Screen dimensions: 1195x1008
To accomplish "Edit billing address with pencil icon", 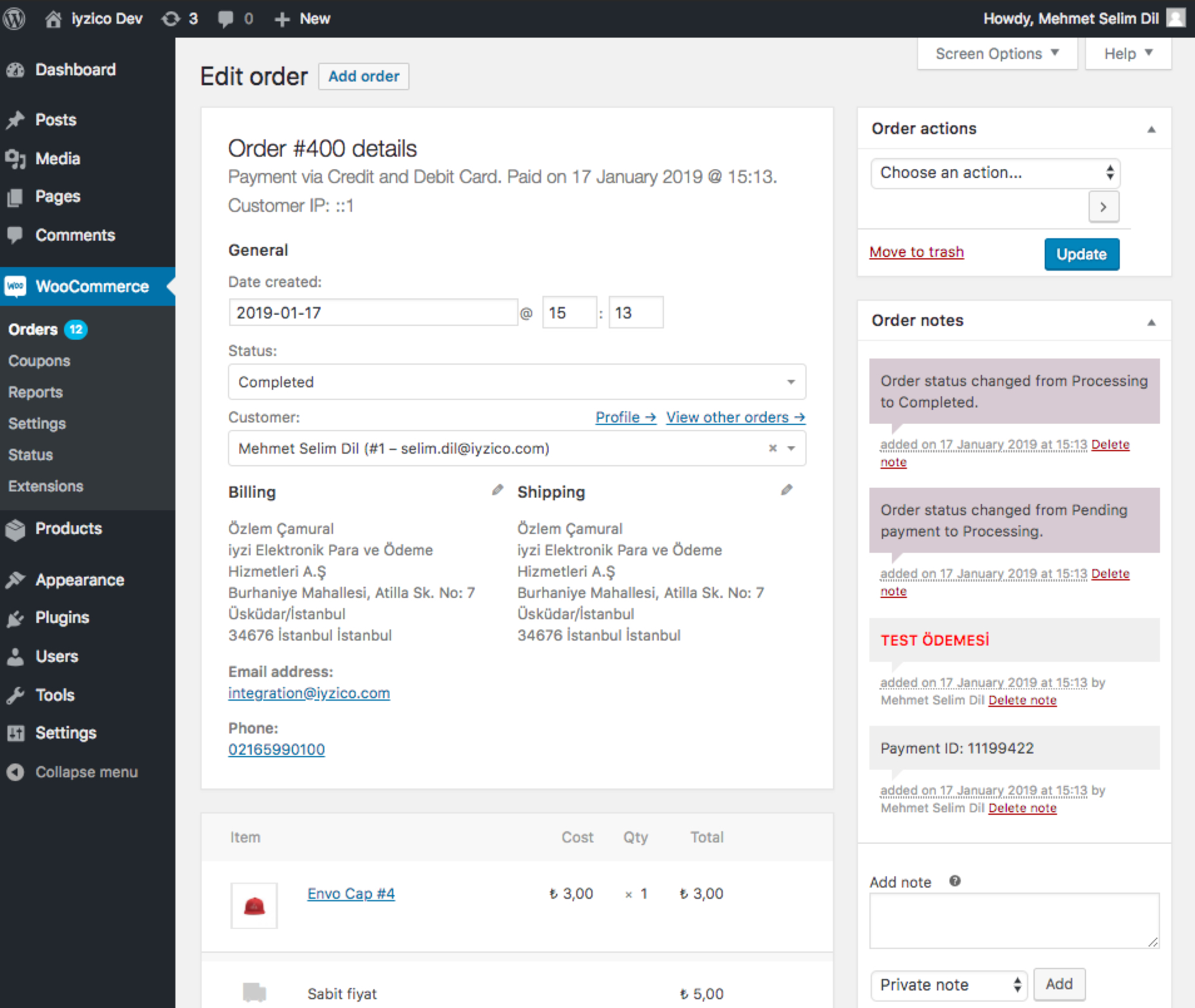I will [x=497, y=490].
